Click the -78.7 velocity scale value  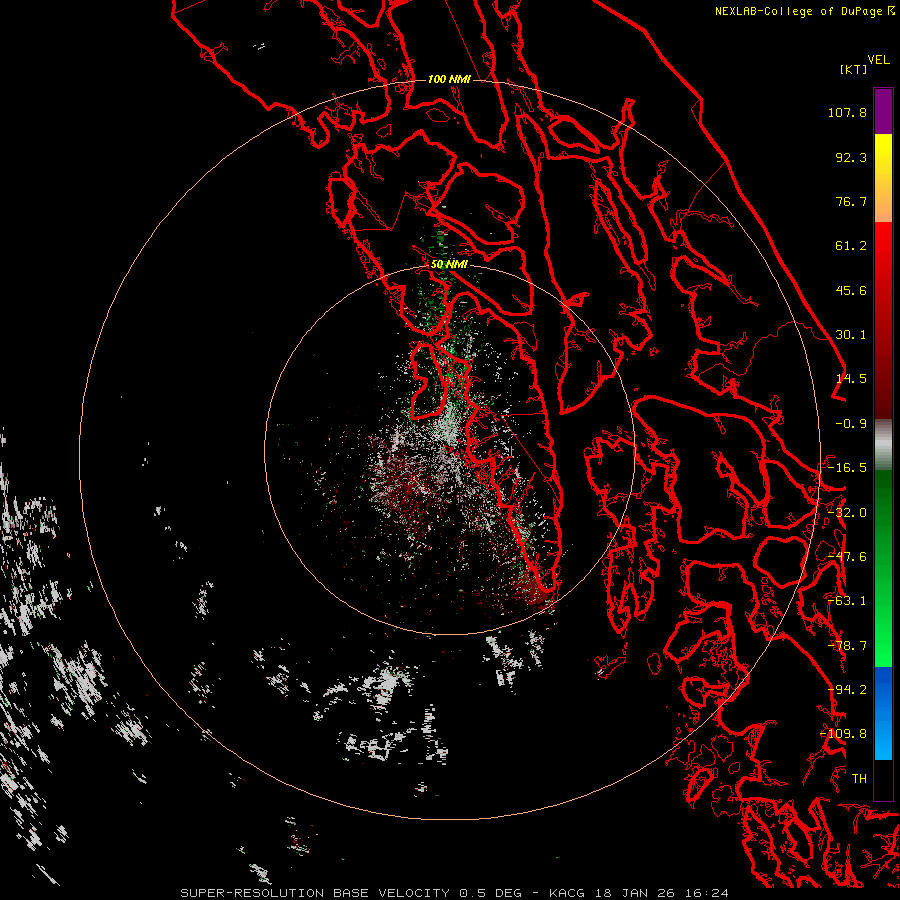(847, 646)
